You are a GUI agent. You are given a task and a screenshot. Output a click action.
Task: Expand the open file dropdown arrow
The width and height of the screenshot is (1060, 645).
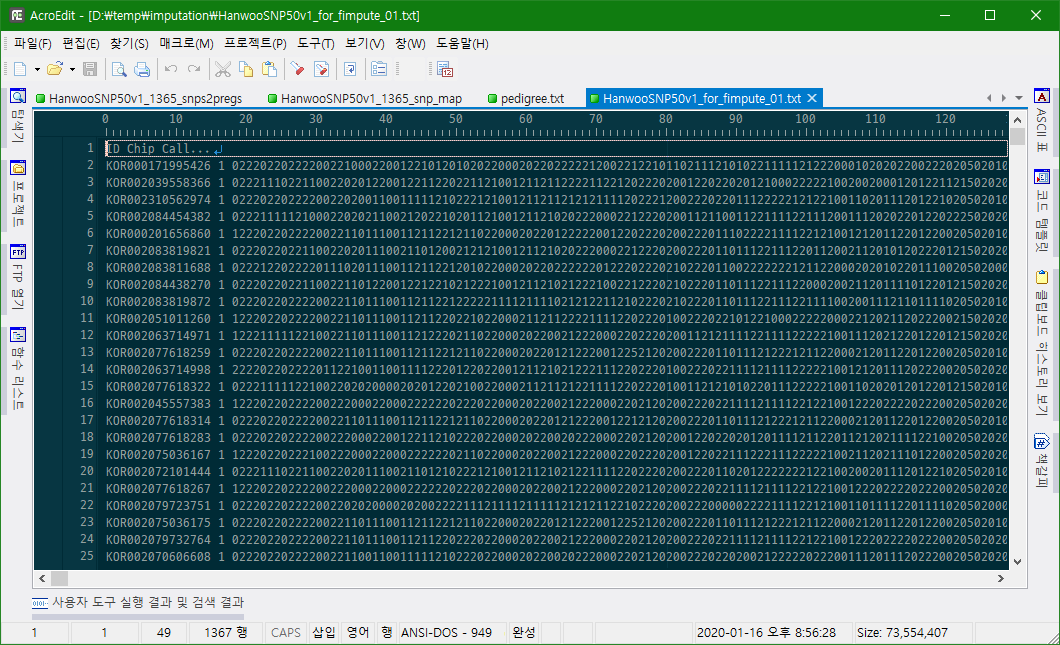click(x=72, y=70)
